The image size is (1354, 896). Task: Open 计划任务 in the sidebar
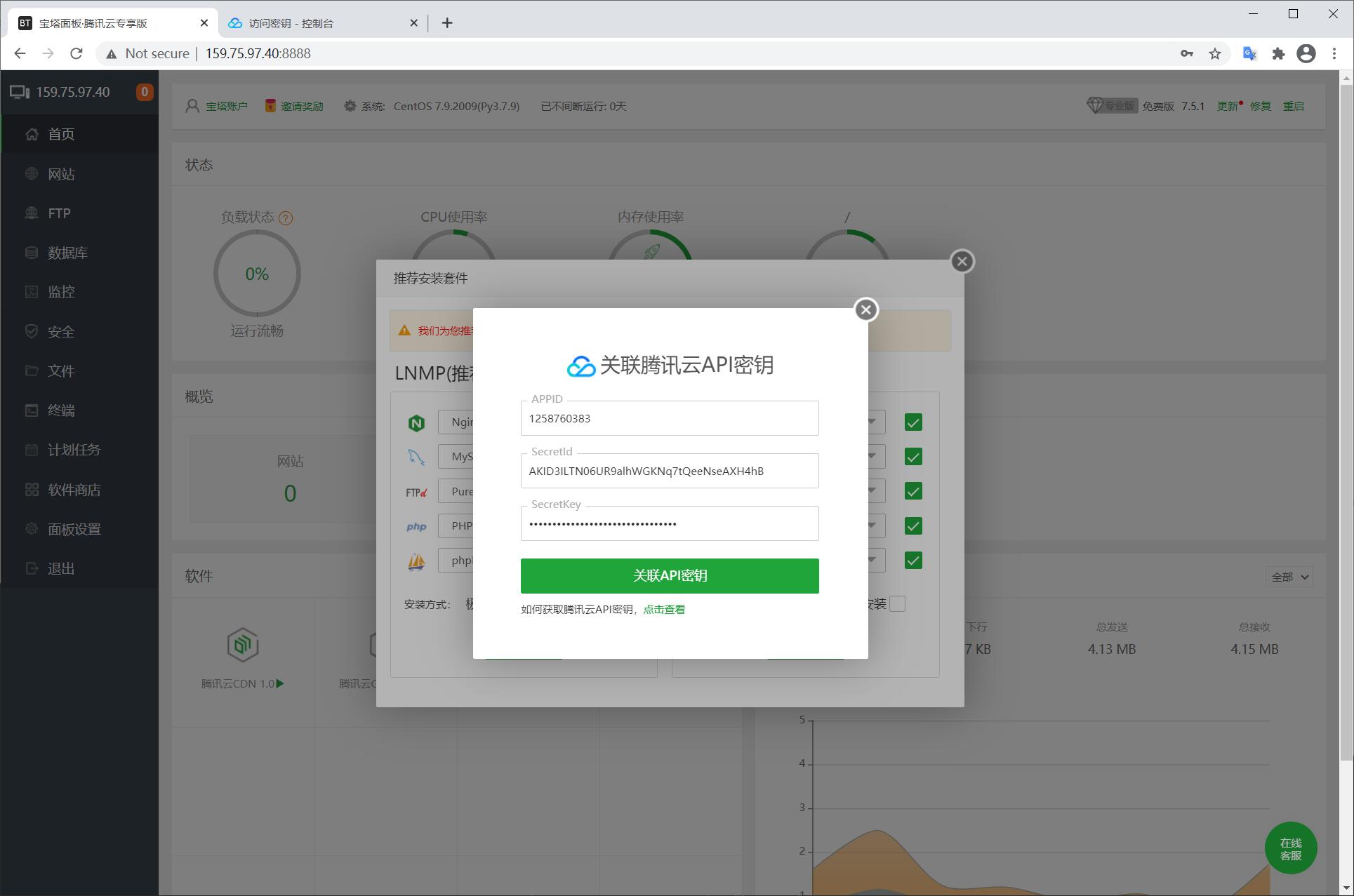coord(79,450)
